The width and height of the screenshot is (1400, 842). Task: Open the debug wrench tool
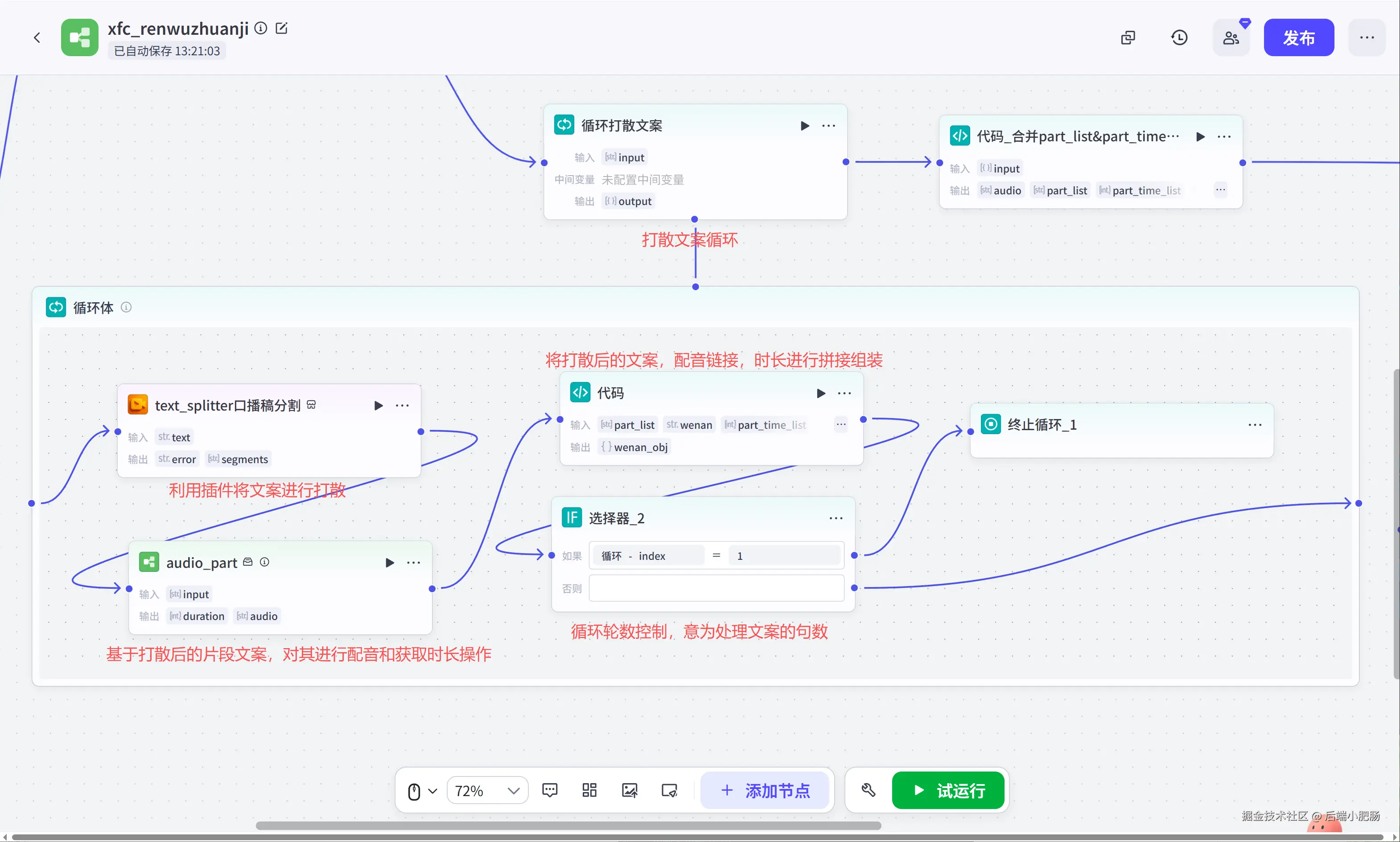coord(868,790)
